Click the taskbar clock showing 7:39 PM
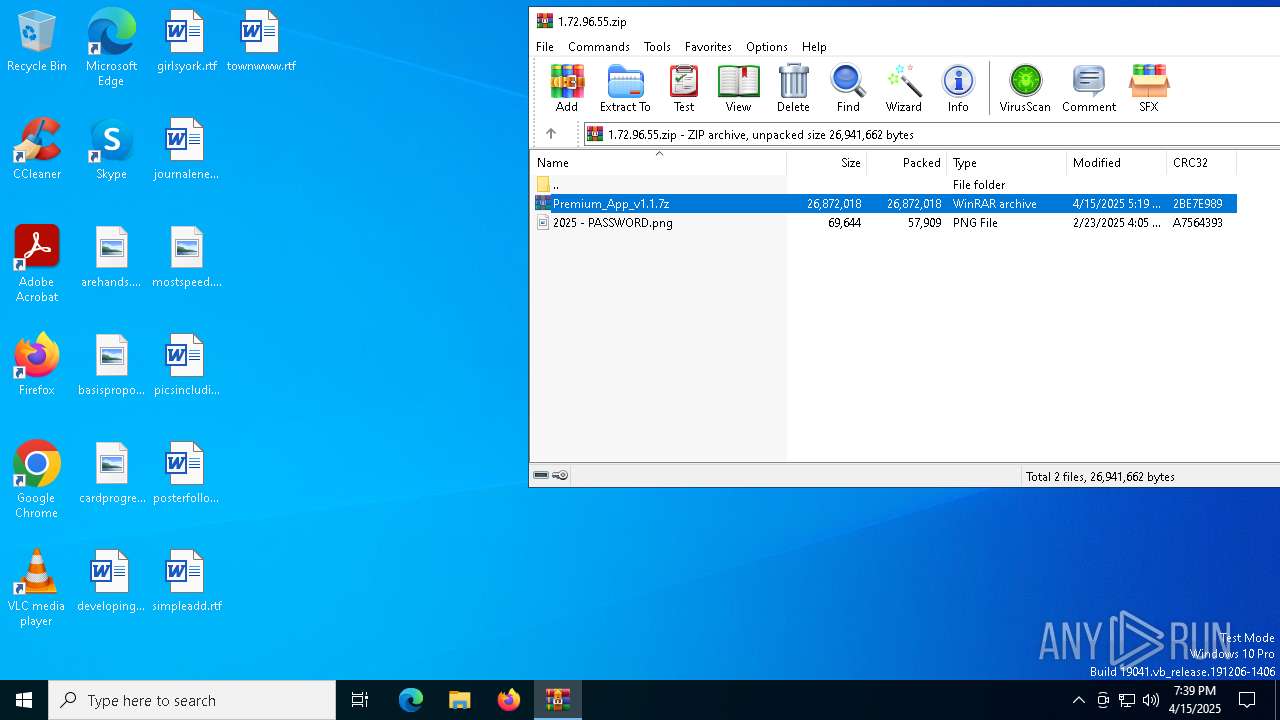1280x720 pixels. click(1196, 700)
